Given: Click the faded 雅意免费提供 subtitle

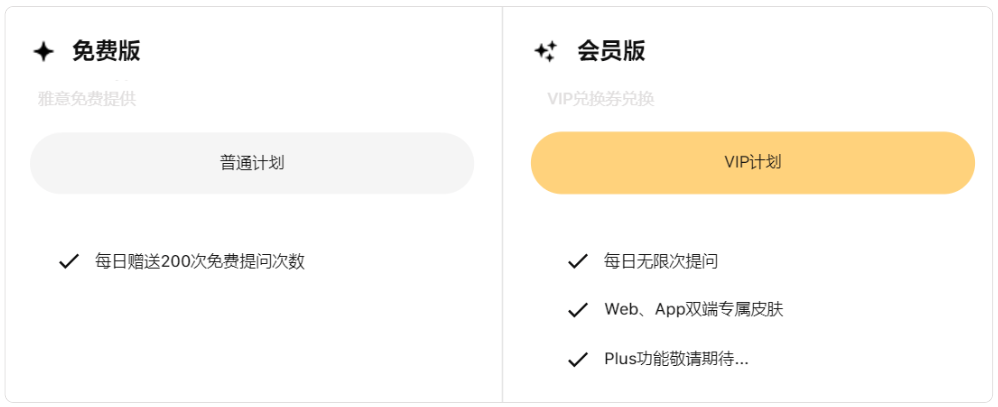Looking at the screenshot, I should (x=87, y=99).
